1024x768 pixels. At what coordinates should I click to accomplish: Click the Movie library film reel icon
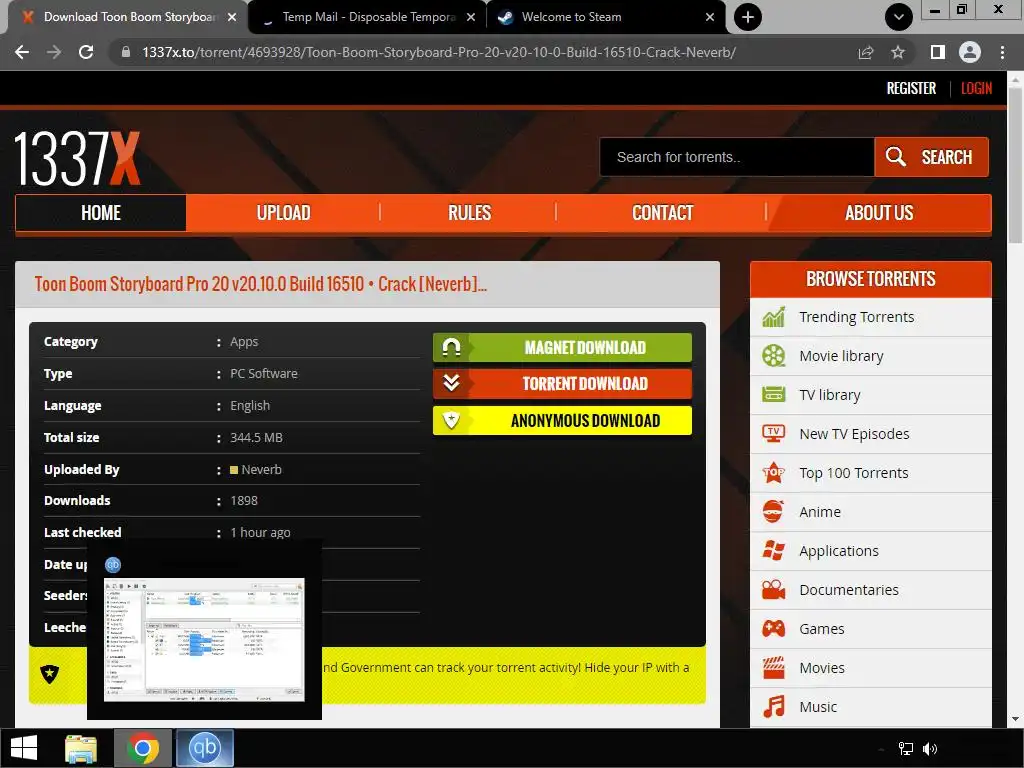pyautogui.click(x=774, y=356)
